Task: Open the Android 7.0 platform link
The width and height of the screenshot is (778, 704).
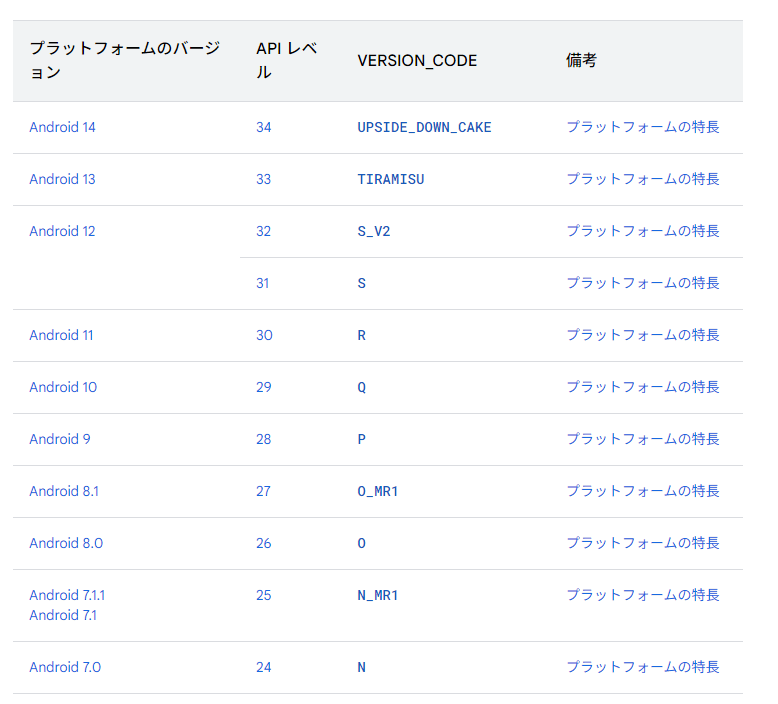Action: (65, 668)
